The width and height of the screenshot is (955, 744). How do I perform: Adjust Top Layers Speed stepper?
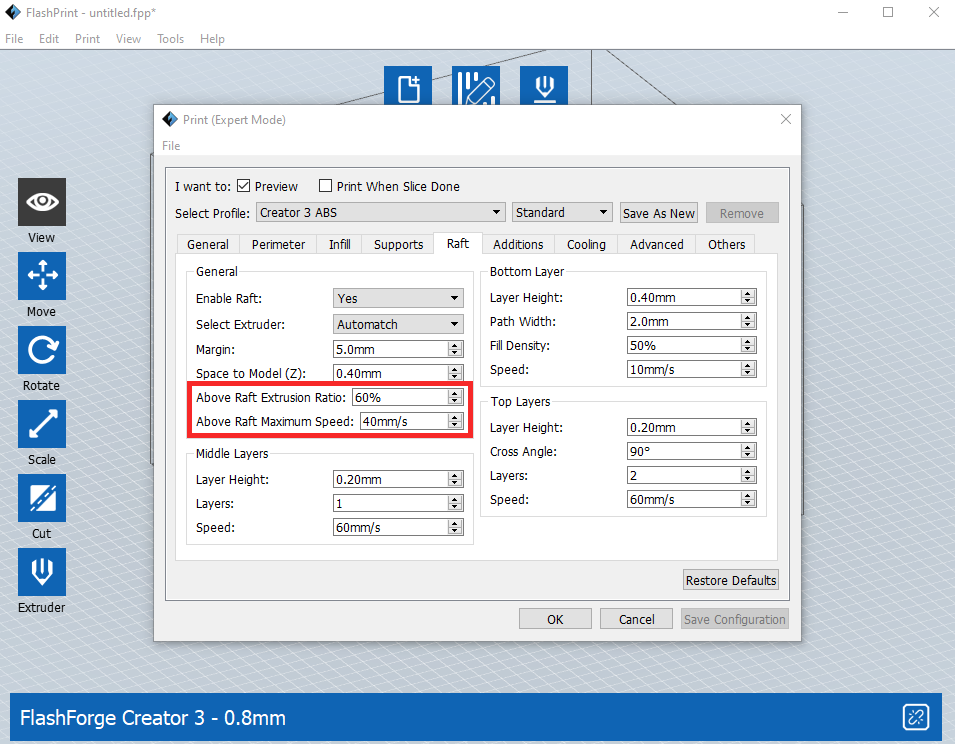point(749,499)
